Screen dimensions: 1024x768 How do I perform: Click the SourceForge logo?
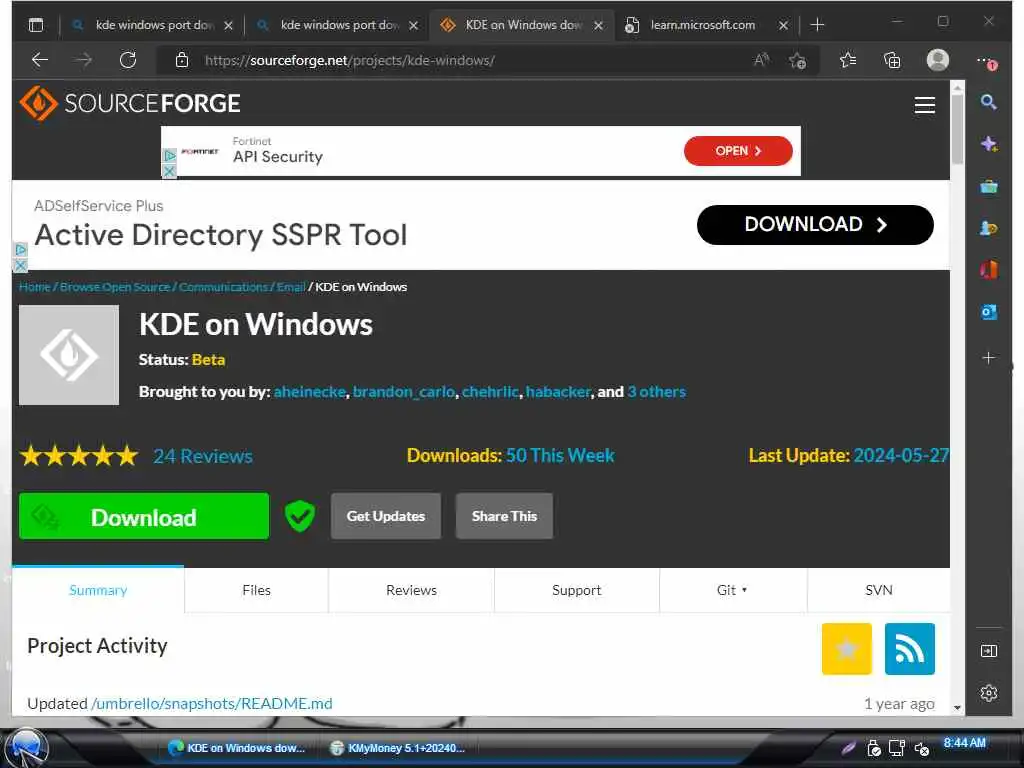[130, 103]
